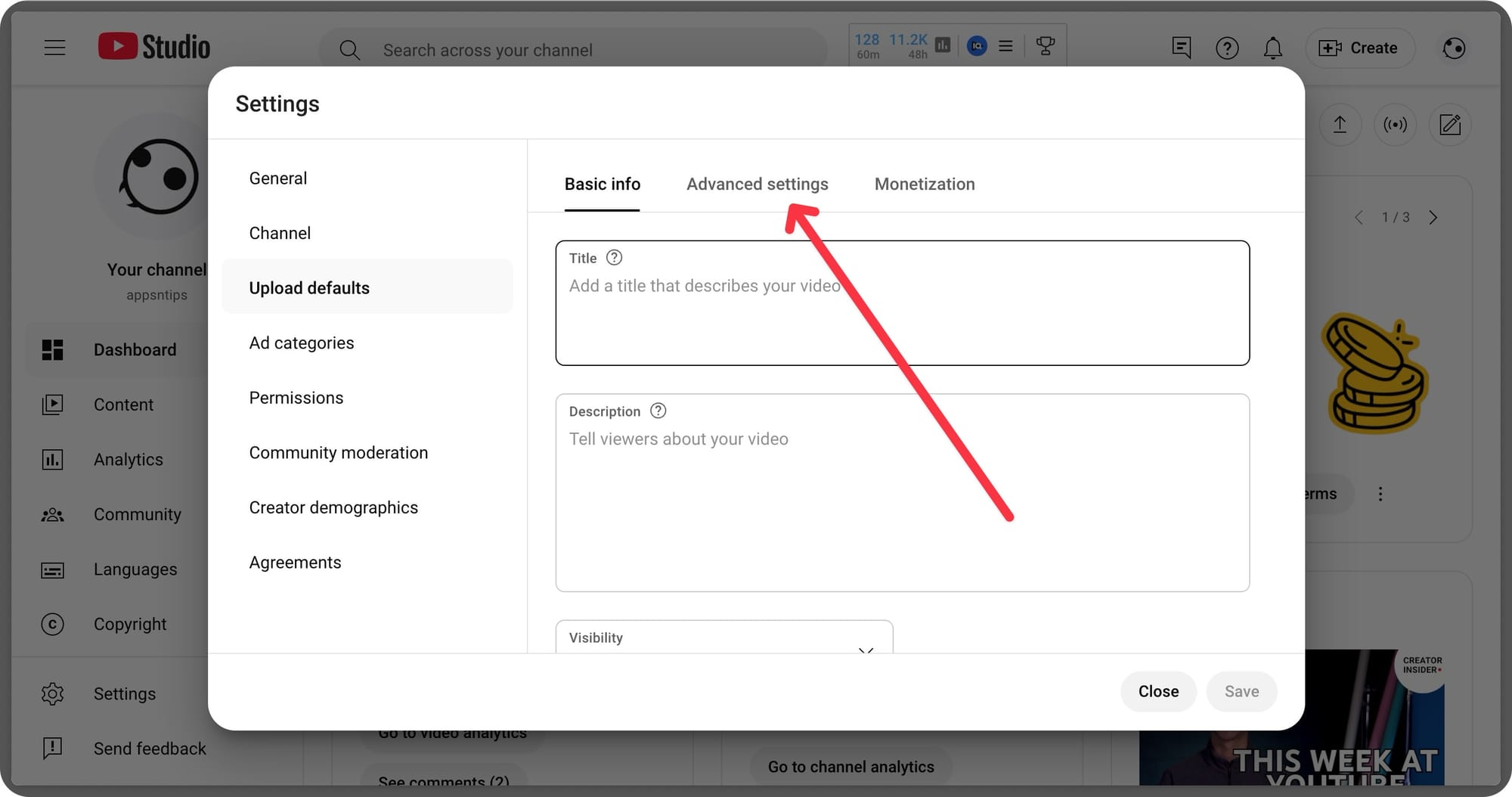Open the Dashboard sidebar icon

tap(52, 349)
